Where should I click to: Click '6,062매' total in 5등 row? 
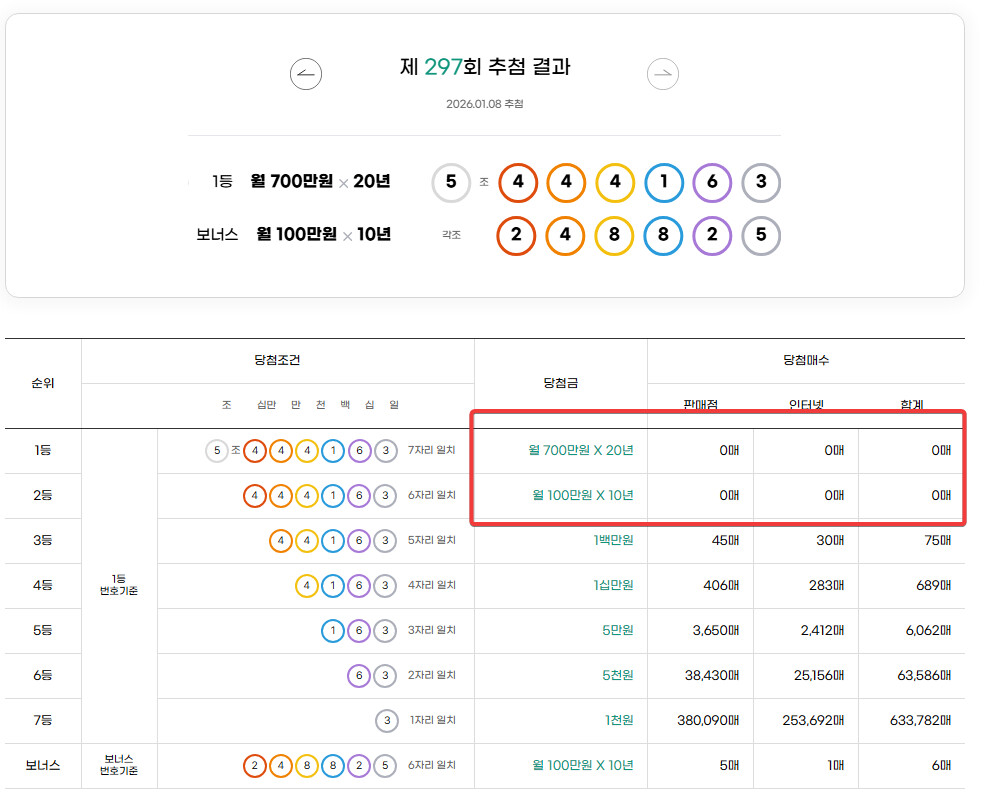[x=928, y=631]
